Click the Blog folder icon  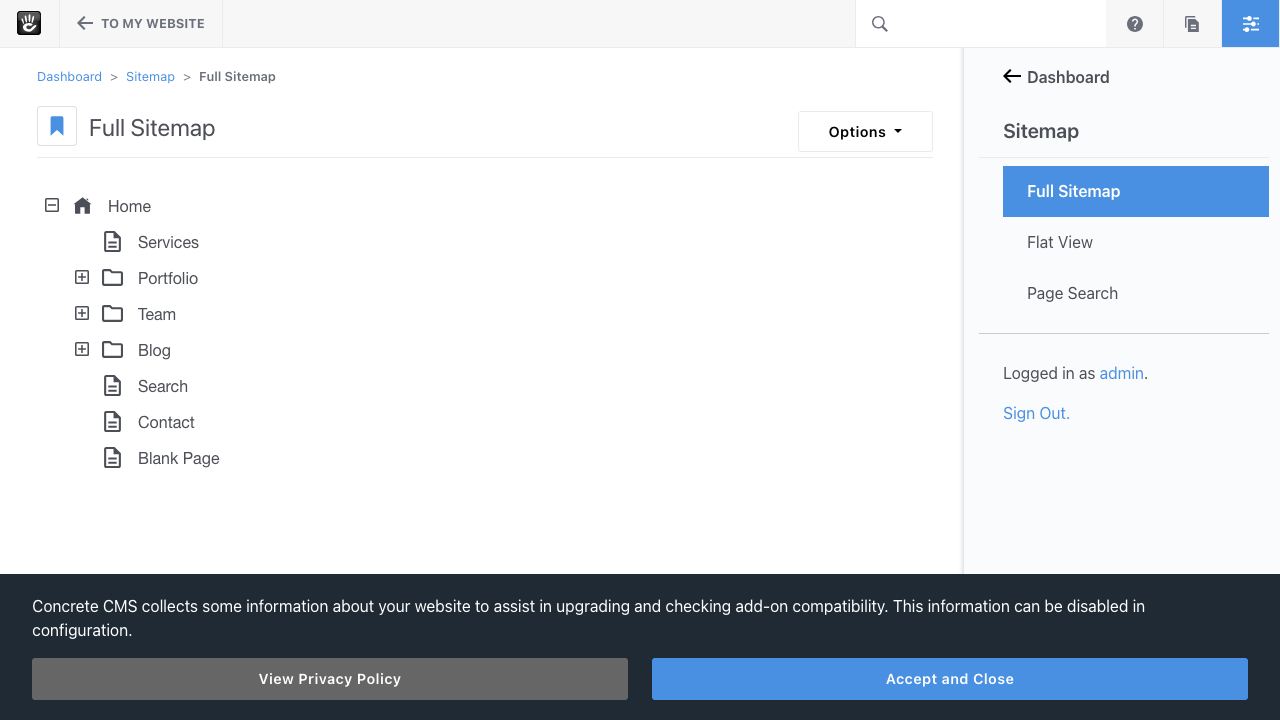pyautogui.click(x=113, y=350)
